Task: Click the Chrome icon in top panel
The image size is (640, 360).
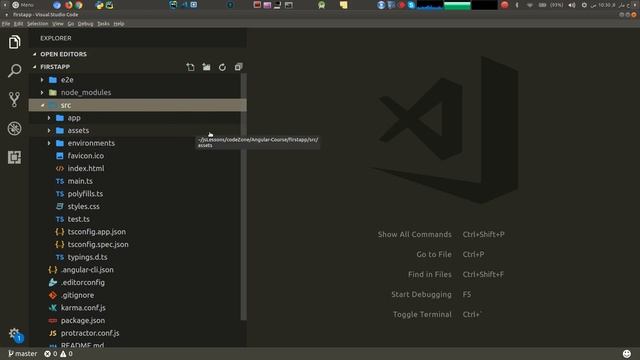Action: point(78,5)
